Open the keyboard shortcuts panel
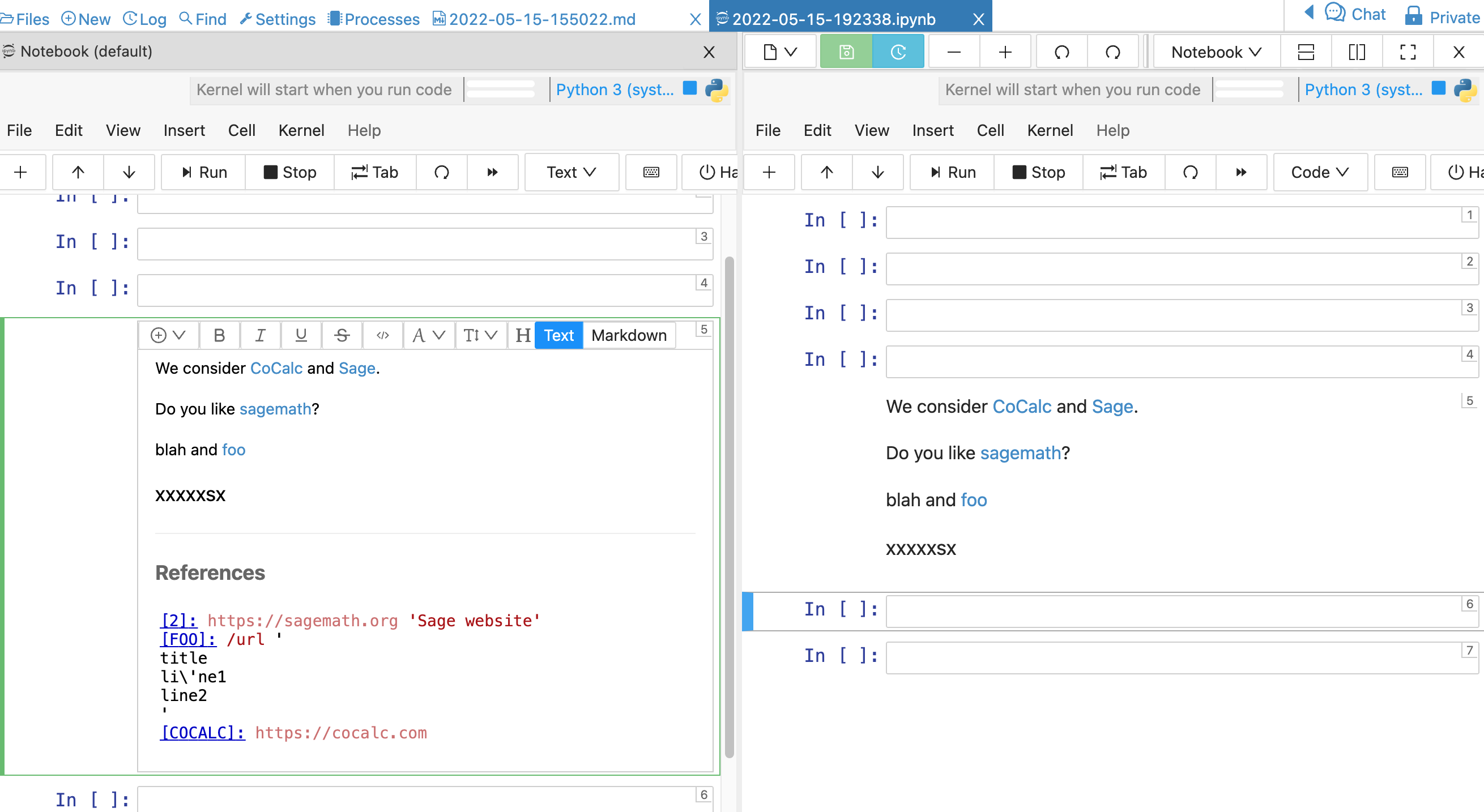The height and width of the screenshot is (812, 1484). point(651,172)
